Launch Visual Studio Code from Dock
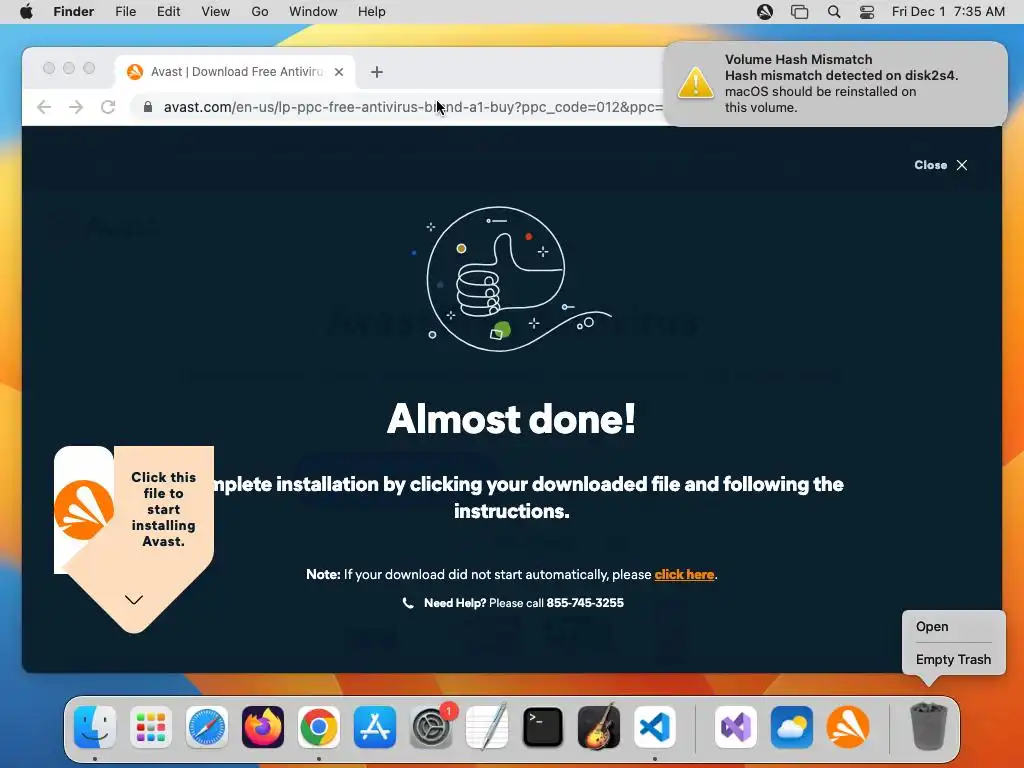1024x768 pixels. point(654,727)
